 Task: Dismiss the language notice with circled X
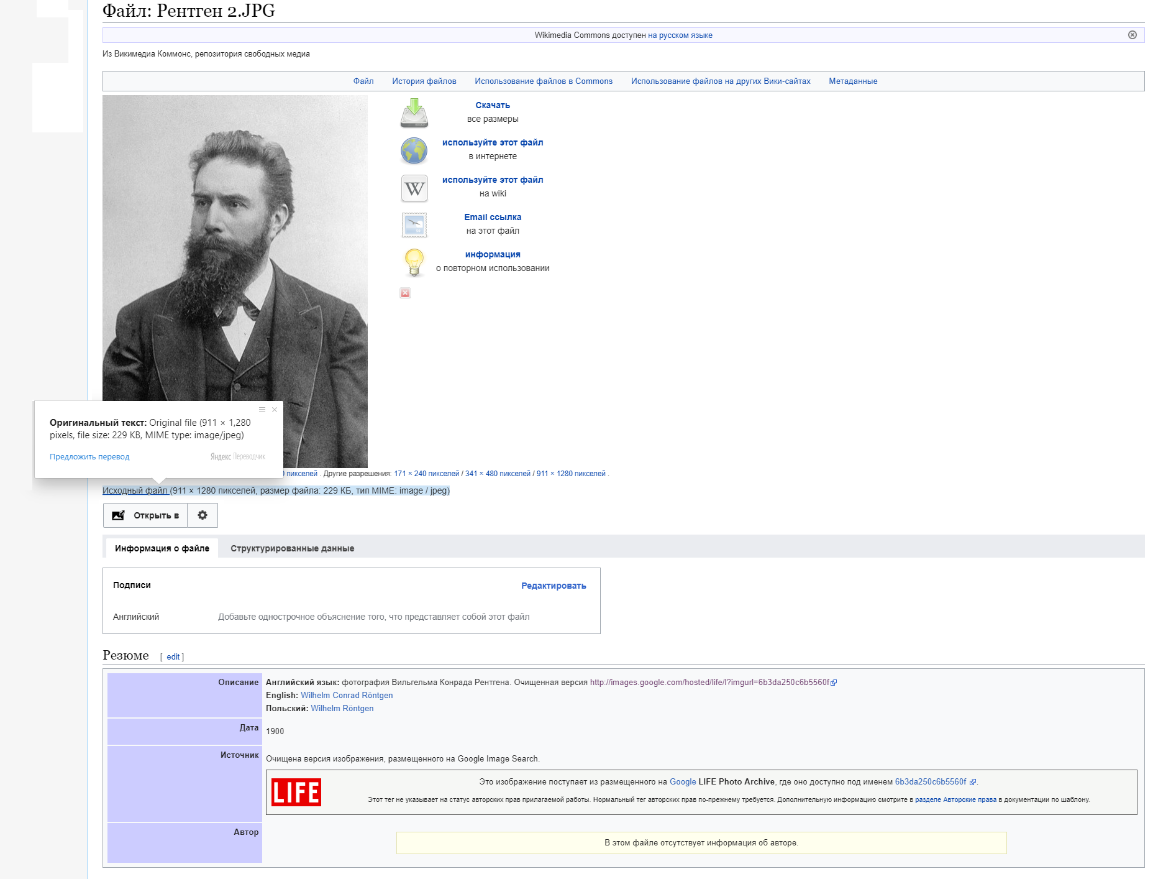[x=1132, y=35]
